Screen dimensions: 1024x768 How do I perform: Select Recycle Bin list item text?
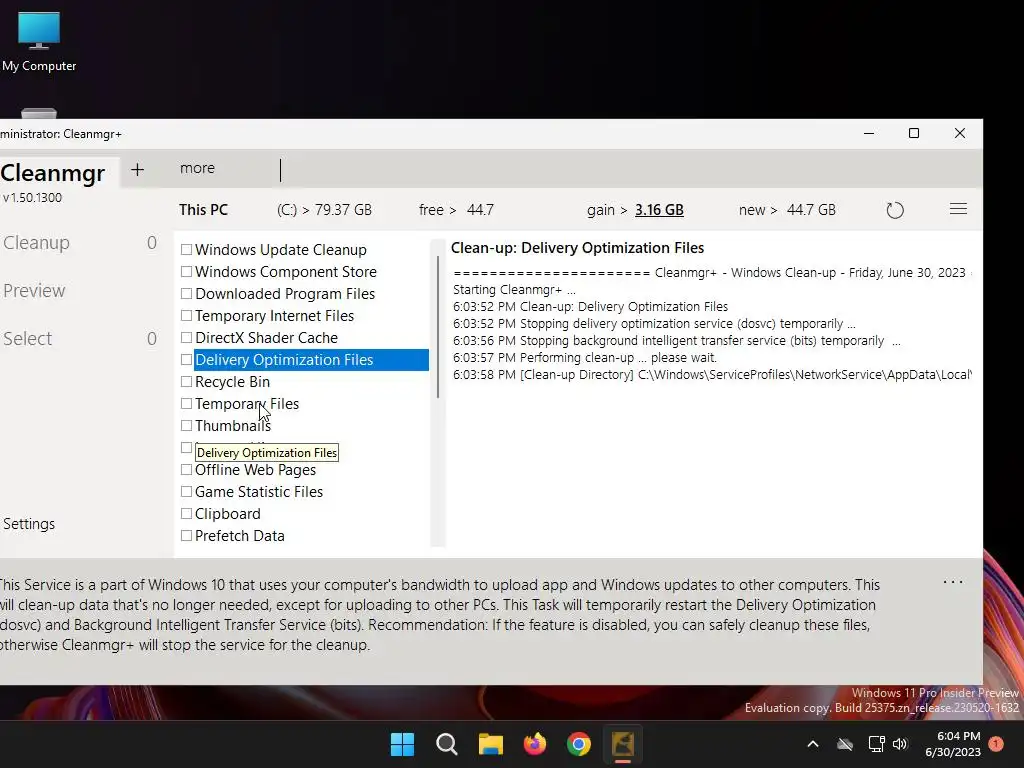pos(232,382)
